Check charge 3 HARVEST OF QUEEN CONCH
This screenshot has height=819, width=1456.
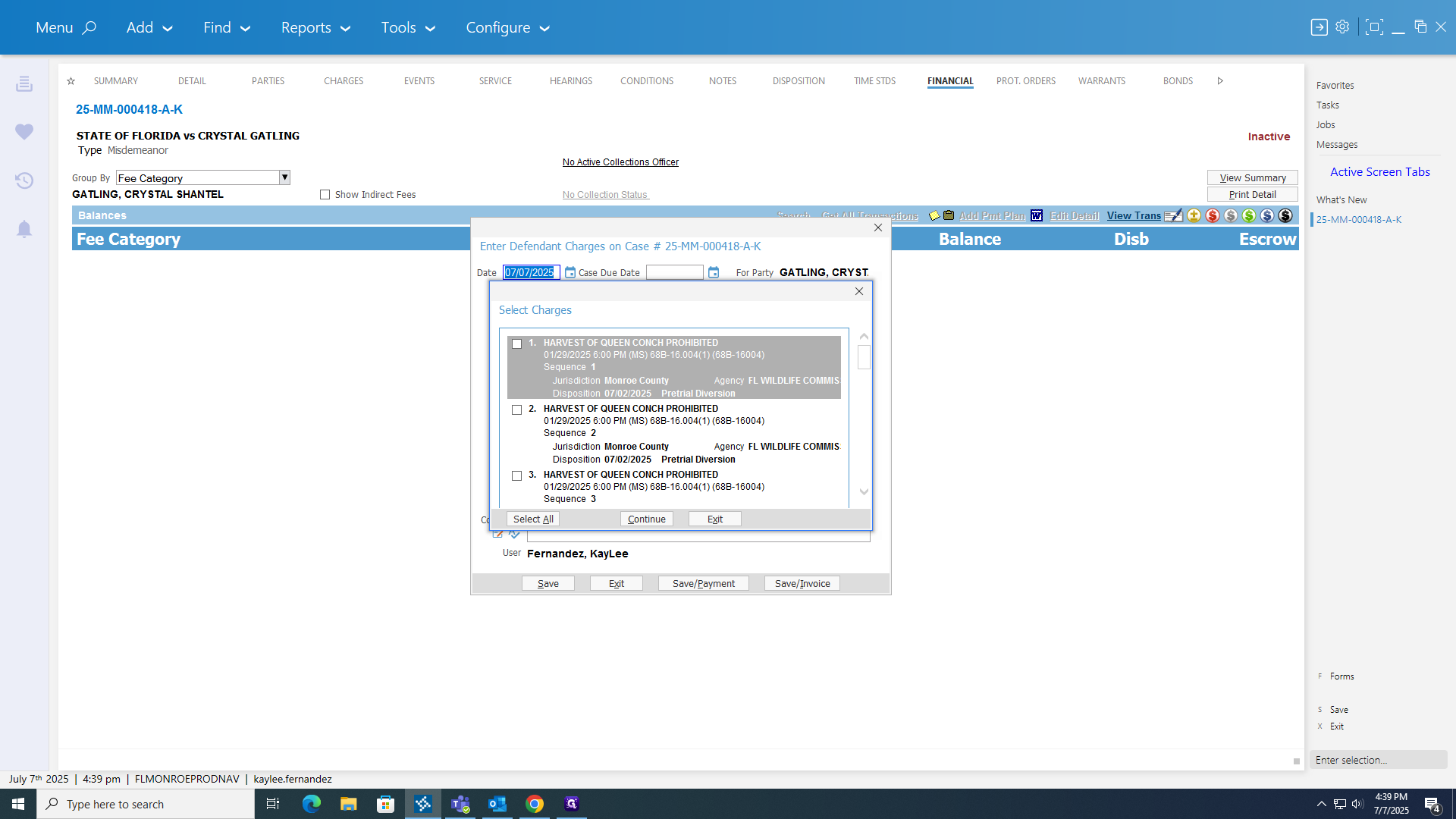click(x=517, y=476)
